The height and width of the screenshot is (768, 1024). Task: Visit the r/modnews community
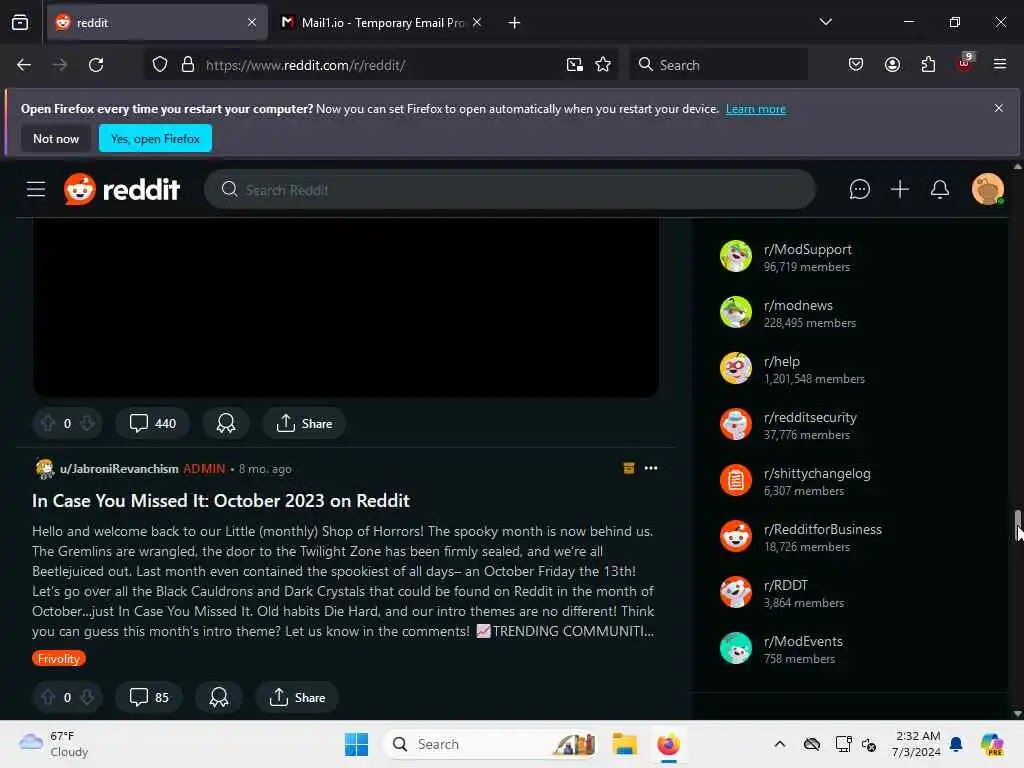coord(798,306)
